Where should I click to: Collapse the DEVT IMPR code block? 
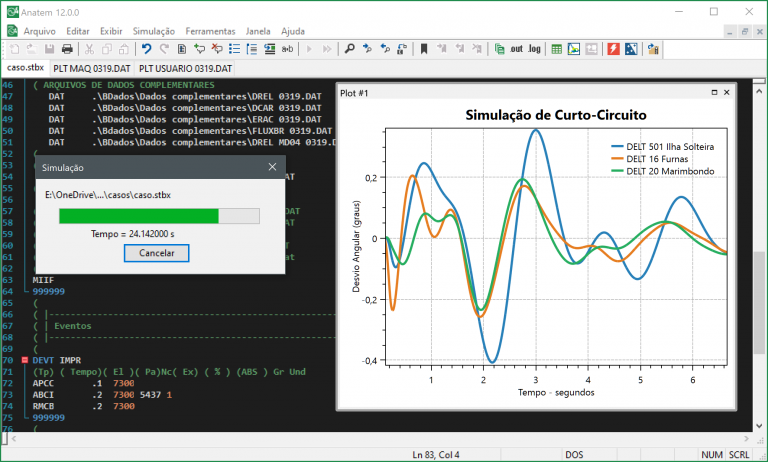(x=24, y=359)
